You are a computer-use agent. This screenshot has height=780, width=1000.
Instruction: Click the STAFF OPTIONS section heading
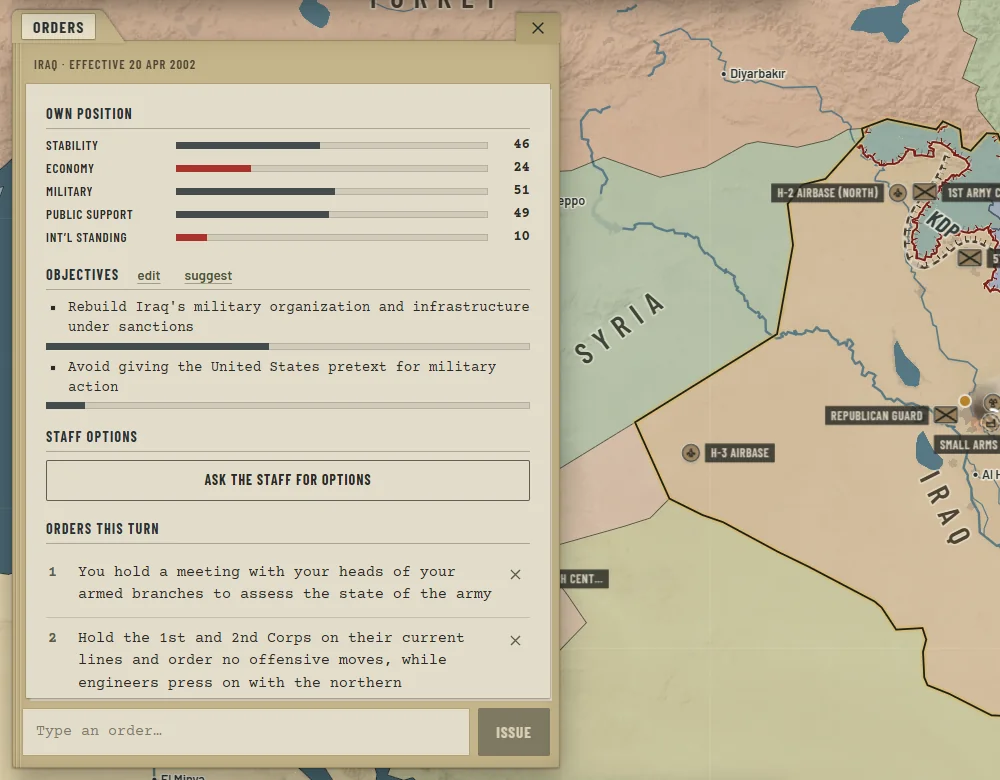point(91,437)
